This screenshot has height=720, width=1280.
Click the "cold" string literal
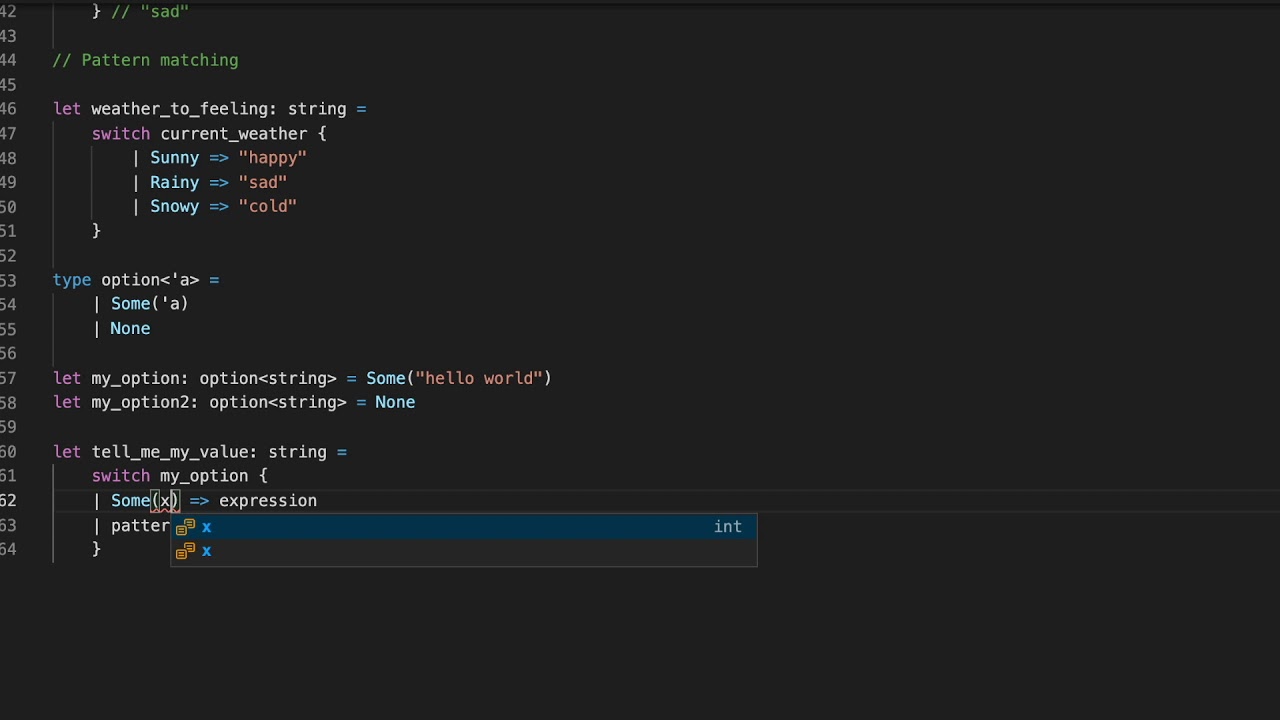(x=267, y=207)
